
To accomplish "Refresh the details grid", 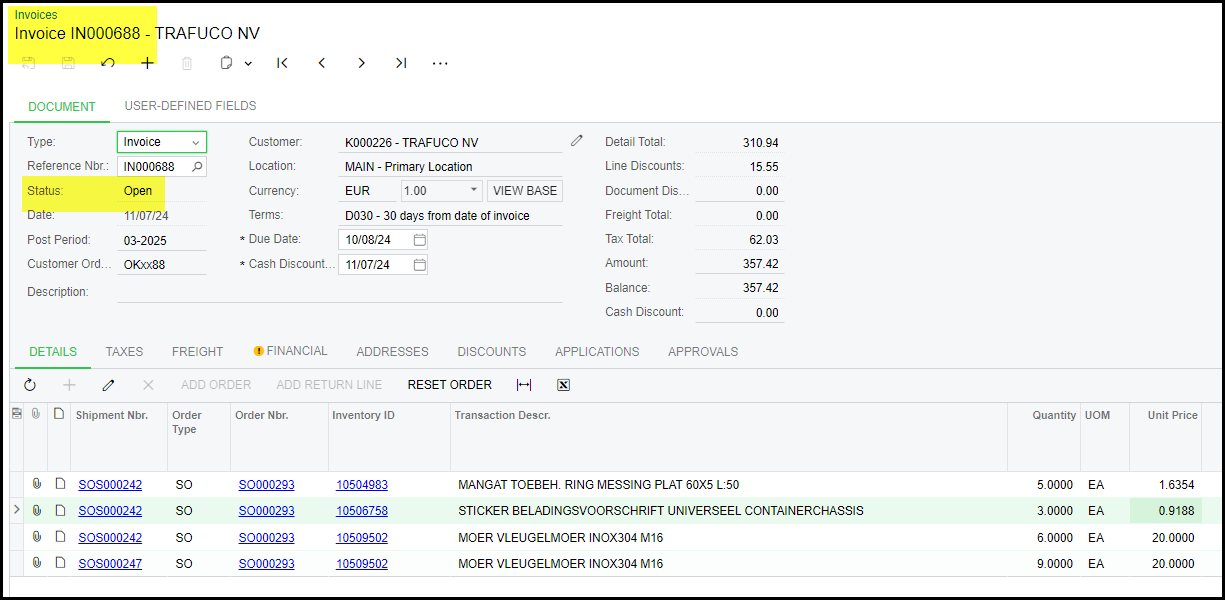I will [x=30, y=385].
